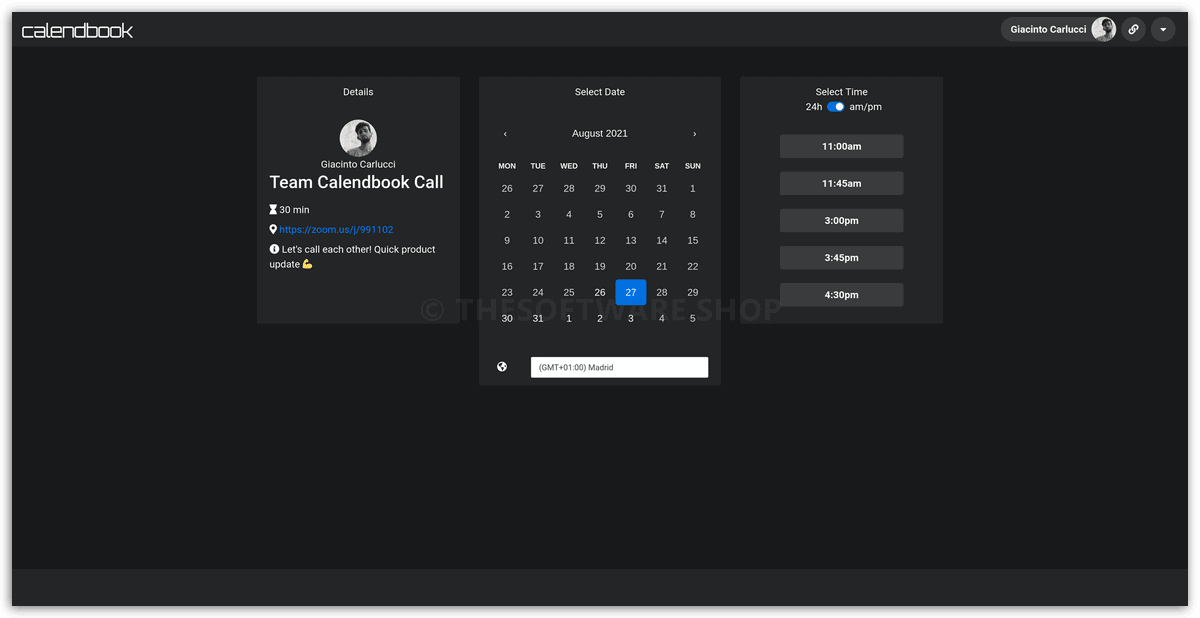Choose August 9 in the calendar

point(507,240)
